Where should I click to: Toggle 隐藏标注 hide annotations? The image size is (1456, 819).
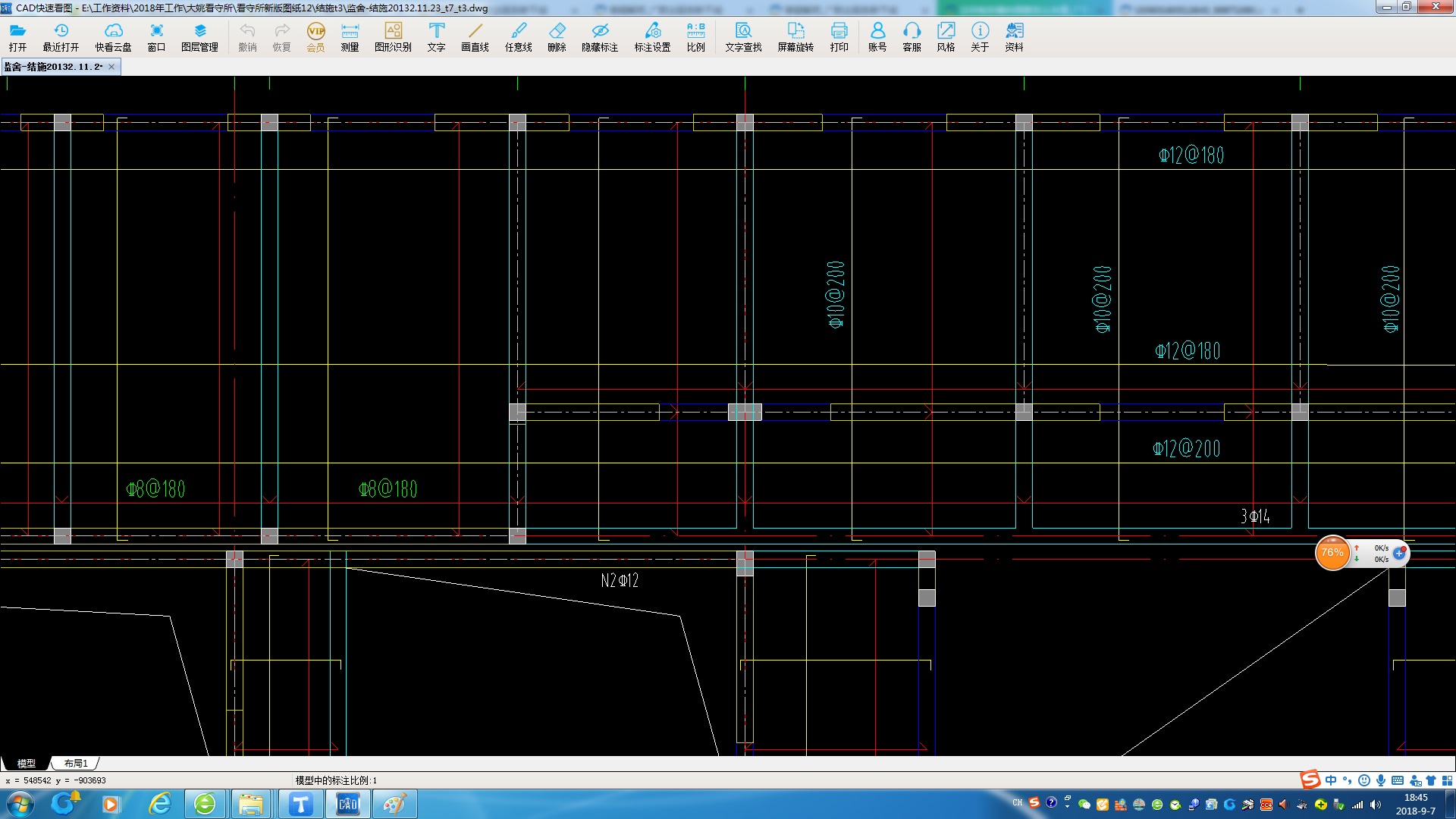tap(600, 36)
